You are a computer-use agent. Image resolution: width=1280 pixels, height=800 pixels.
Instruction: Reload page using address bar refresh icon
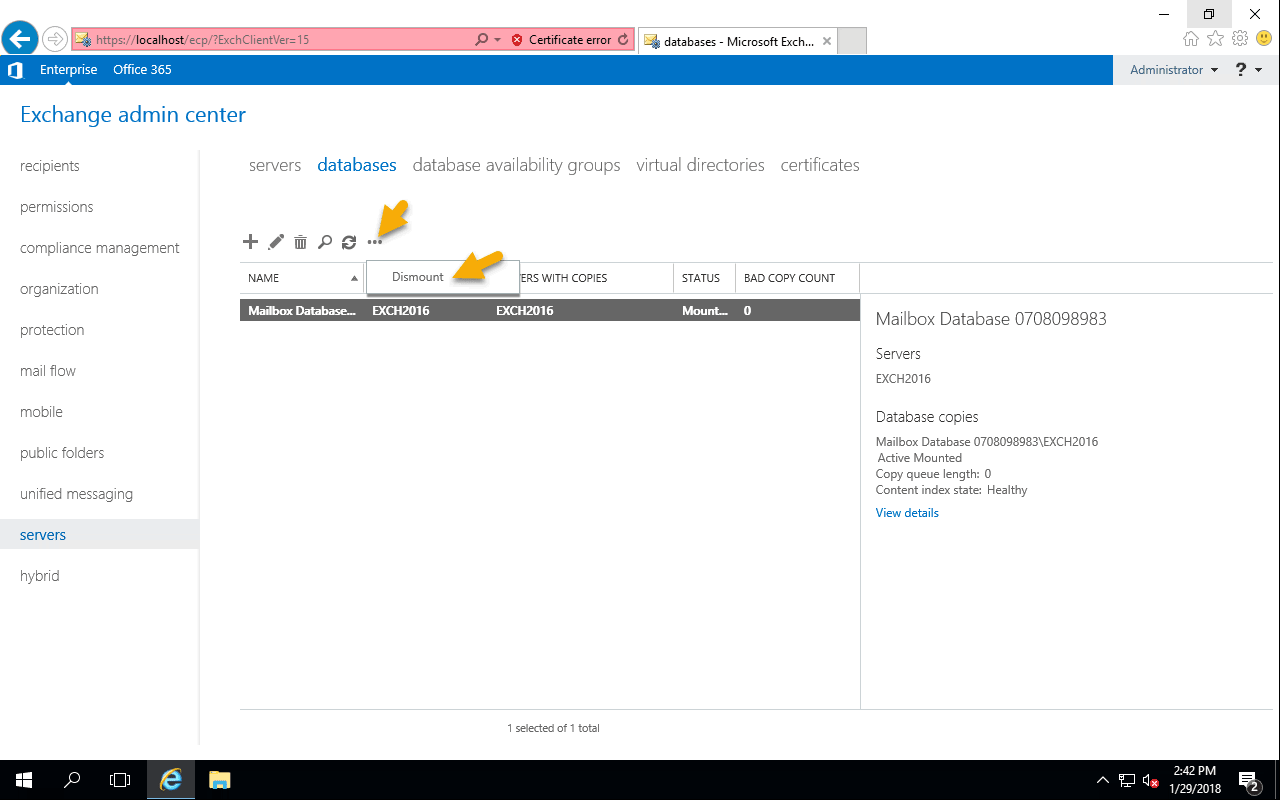click(623, 40)
